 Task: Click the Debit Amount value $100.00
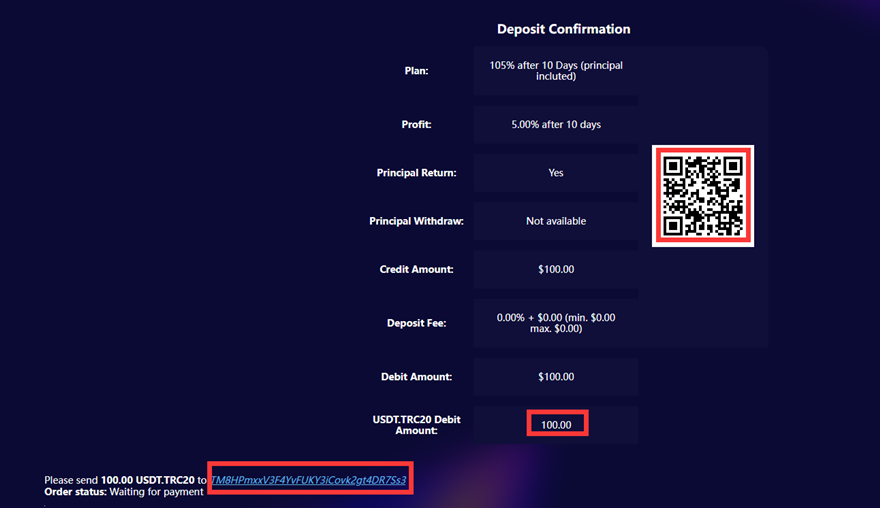(x=556, y=377)
